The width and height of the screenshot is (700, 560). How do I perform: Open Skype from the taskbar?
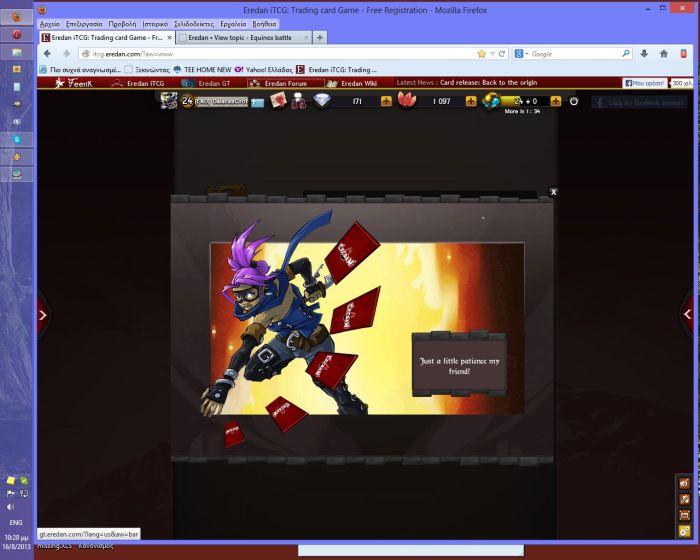pos(17,139)
